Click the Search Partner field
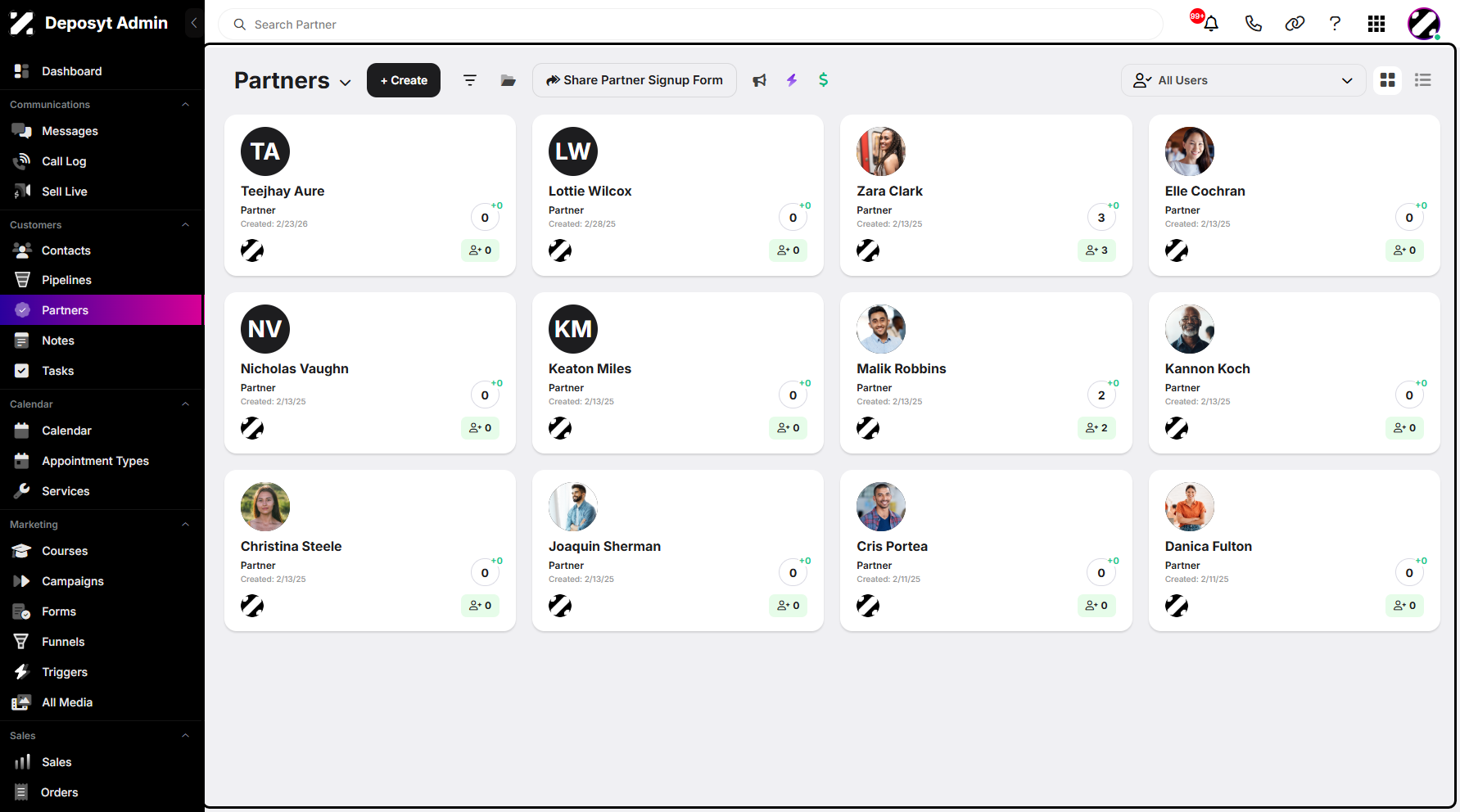Viewport: 1460px width, 812px height. click(690, 25)
